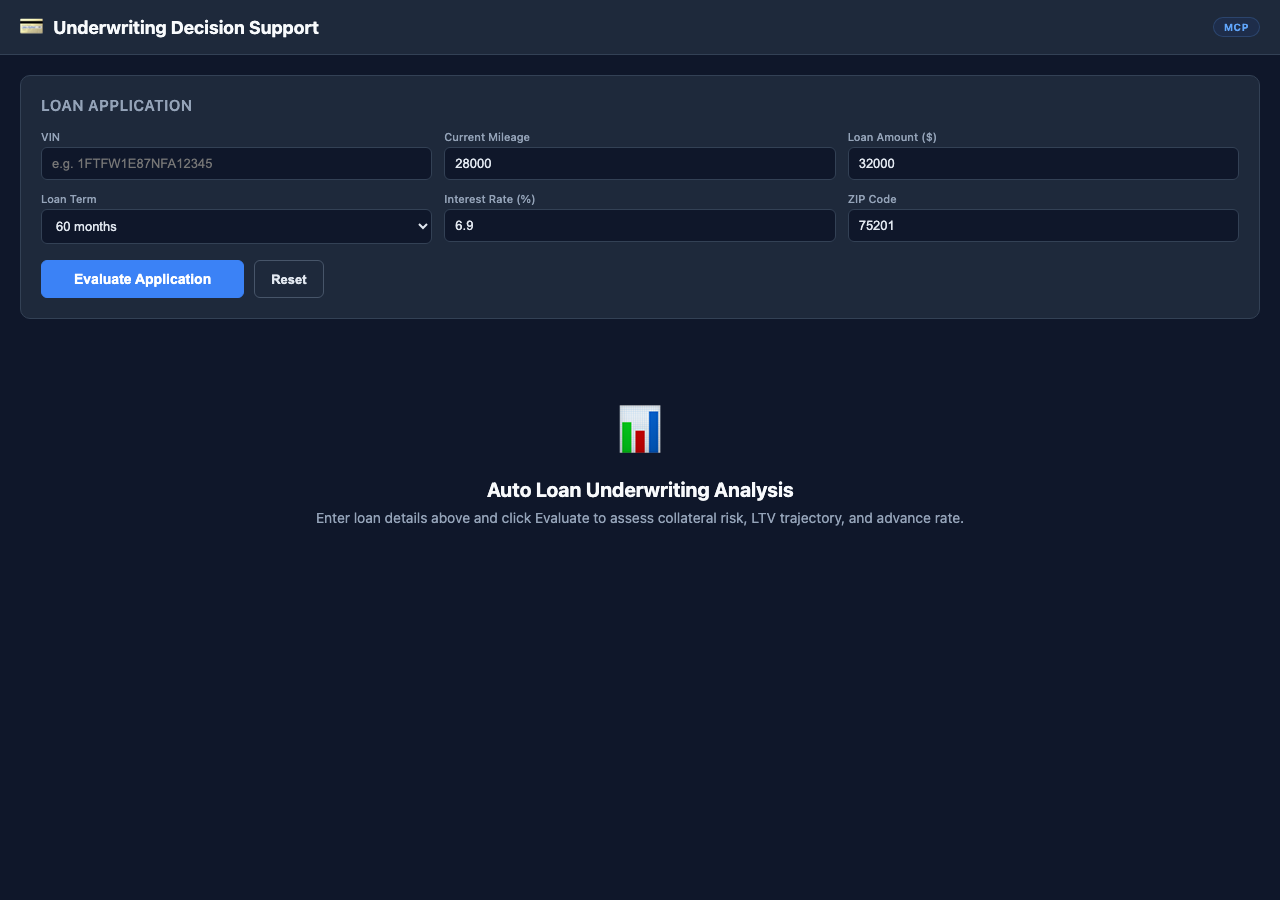Click inside the VIN input field
This screenshot has height=900, width=1280.
click(x=236, y=163)
